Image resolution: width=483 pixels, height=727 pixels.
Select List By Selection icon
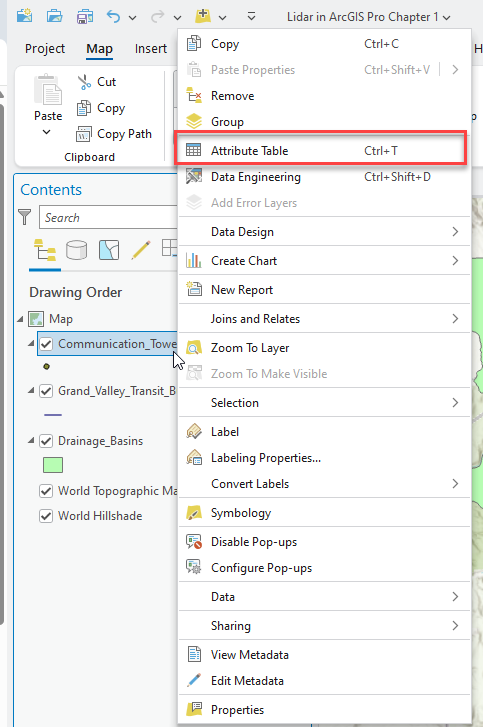[109, 250]
